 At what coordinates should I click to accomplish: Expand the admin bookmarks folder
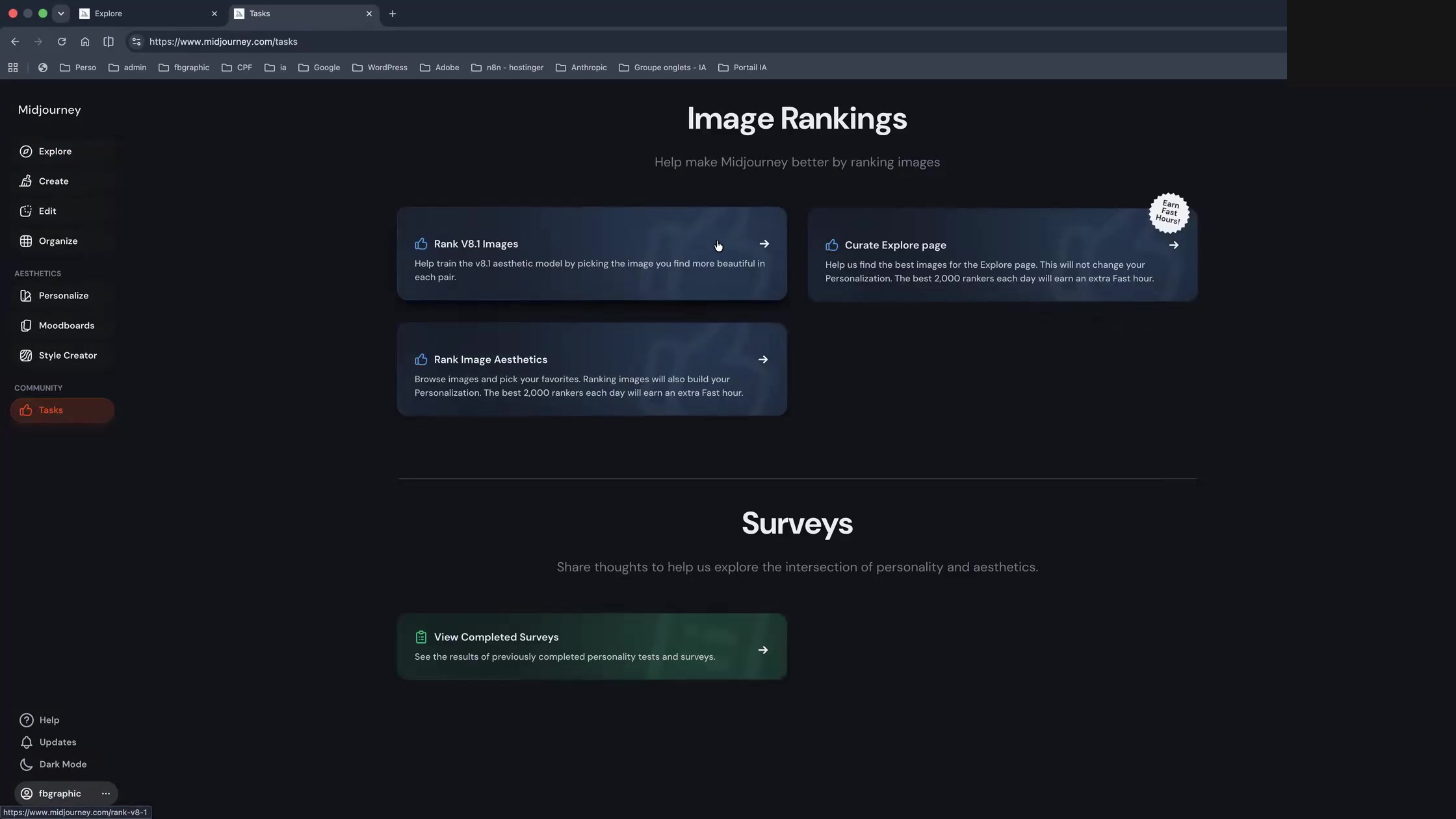[127, 68]
